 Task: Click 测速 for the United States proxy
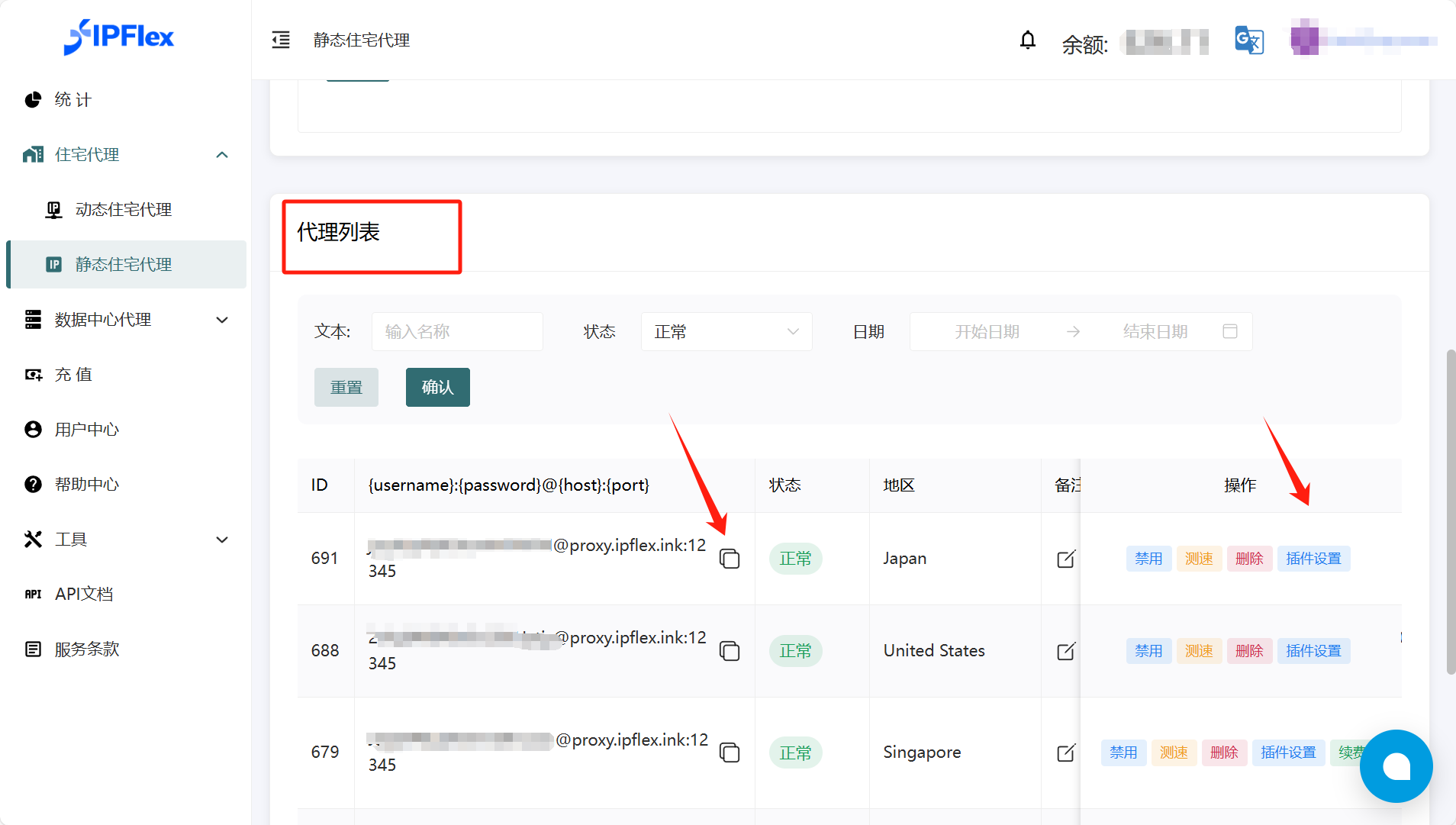coord(1199,651)
